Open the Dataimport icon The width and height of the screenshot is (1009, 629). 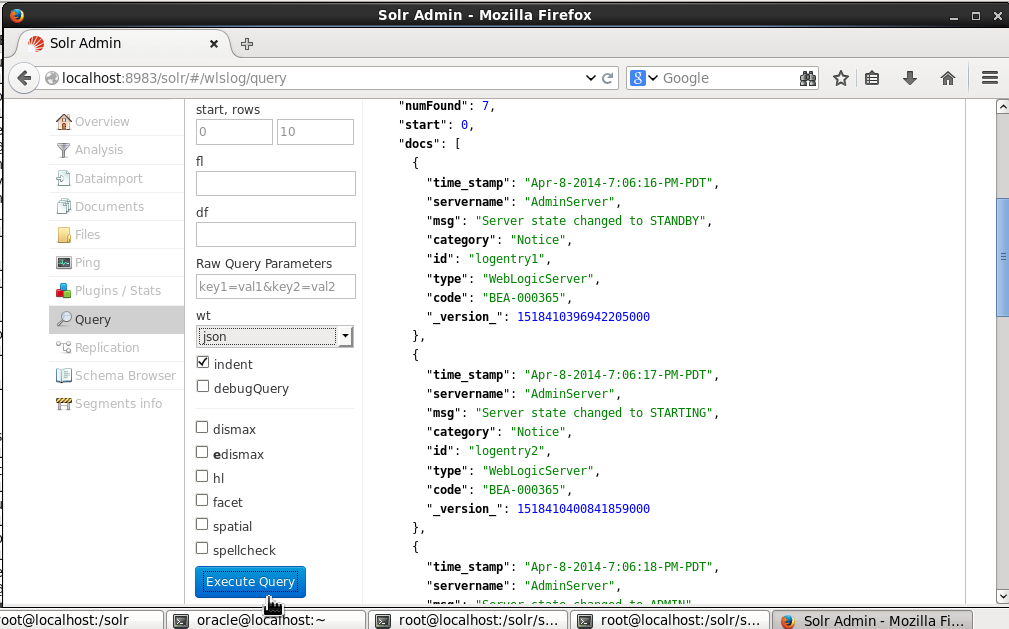63,178
